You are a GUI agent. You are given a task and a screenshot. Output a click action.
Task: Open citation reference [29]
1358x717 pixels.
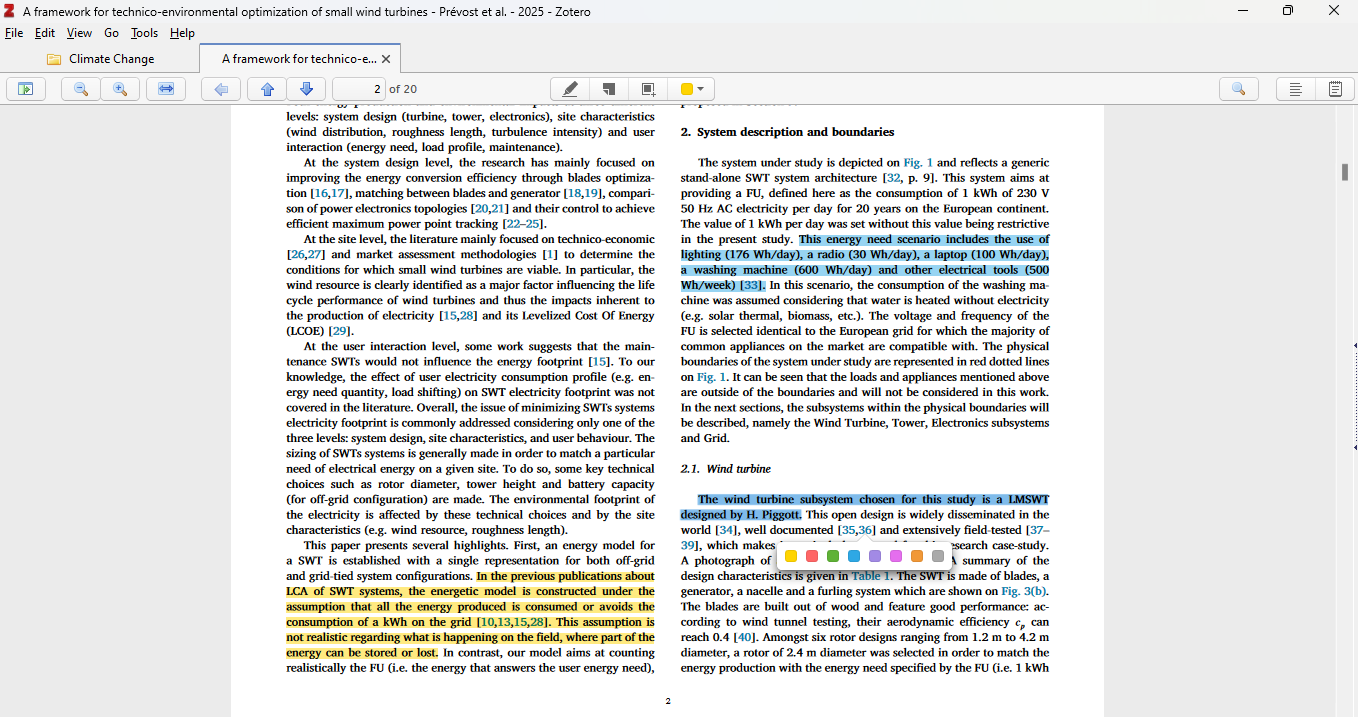[338, 331]
